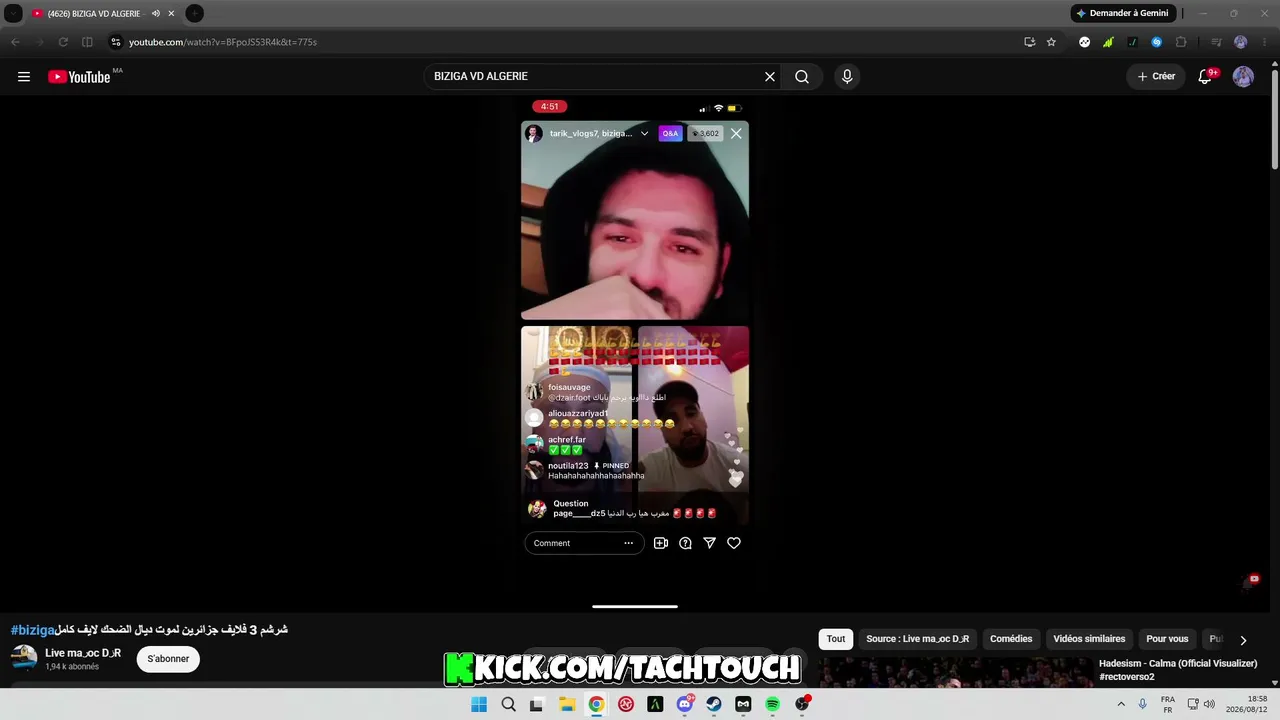Open Discord from the taskbar
Image resolution: width=1280 pixels, height=720 pixels.
pyautogui.click(x=685, y=704)
